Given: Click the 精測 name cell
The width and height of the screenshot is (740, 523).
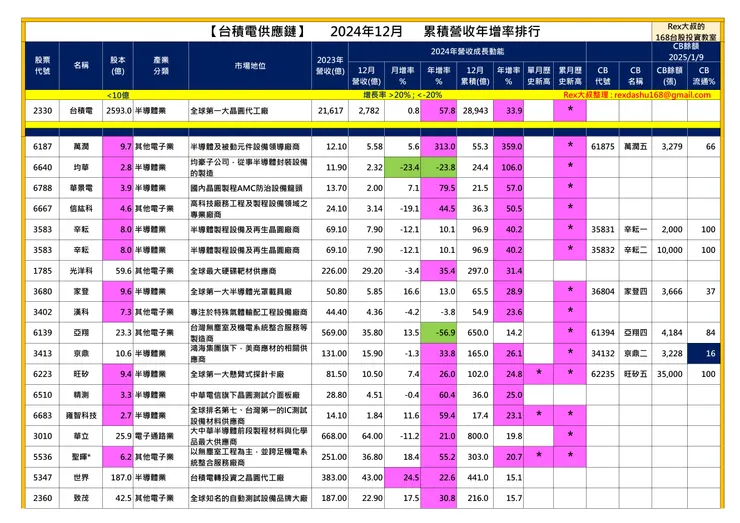Looking at the screenshot, I should click(x=81, y=395).
